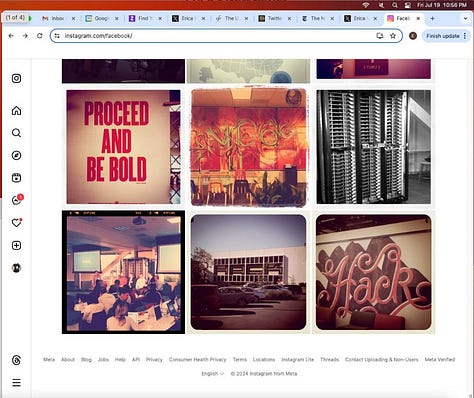This screenshot has height=398, width=474.
Task: Open the Meta Verified footer link
Action: tap(440, 359)
